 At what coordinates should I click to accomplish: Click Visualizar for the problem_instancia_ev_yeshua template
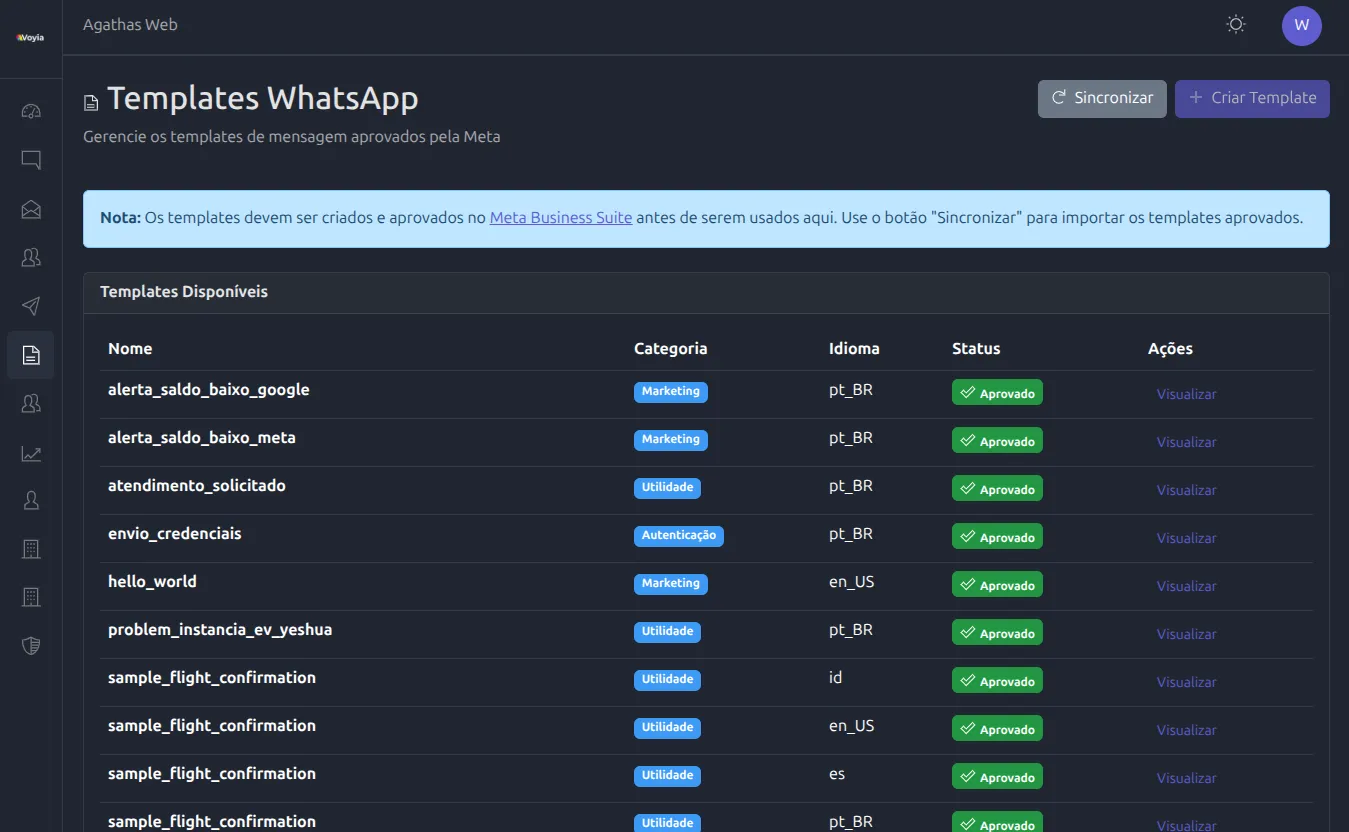pyautogui.click(x=1186, y=634)
